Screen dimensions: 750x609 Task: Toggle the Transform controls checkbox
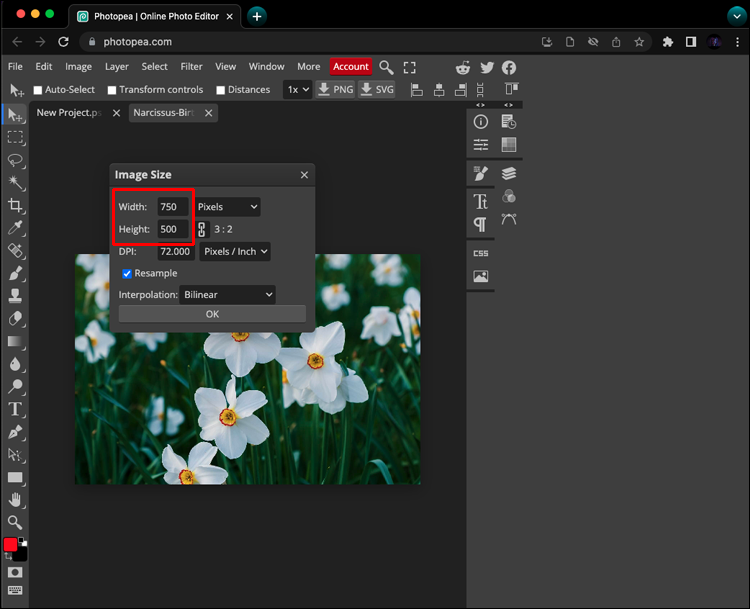[112, 90]
